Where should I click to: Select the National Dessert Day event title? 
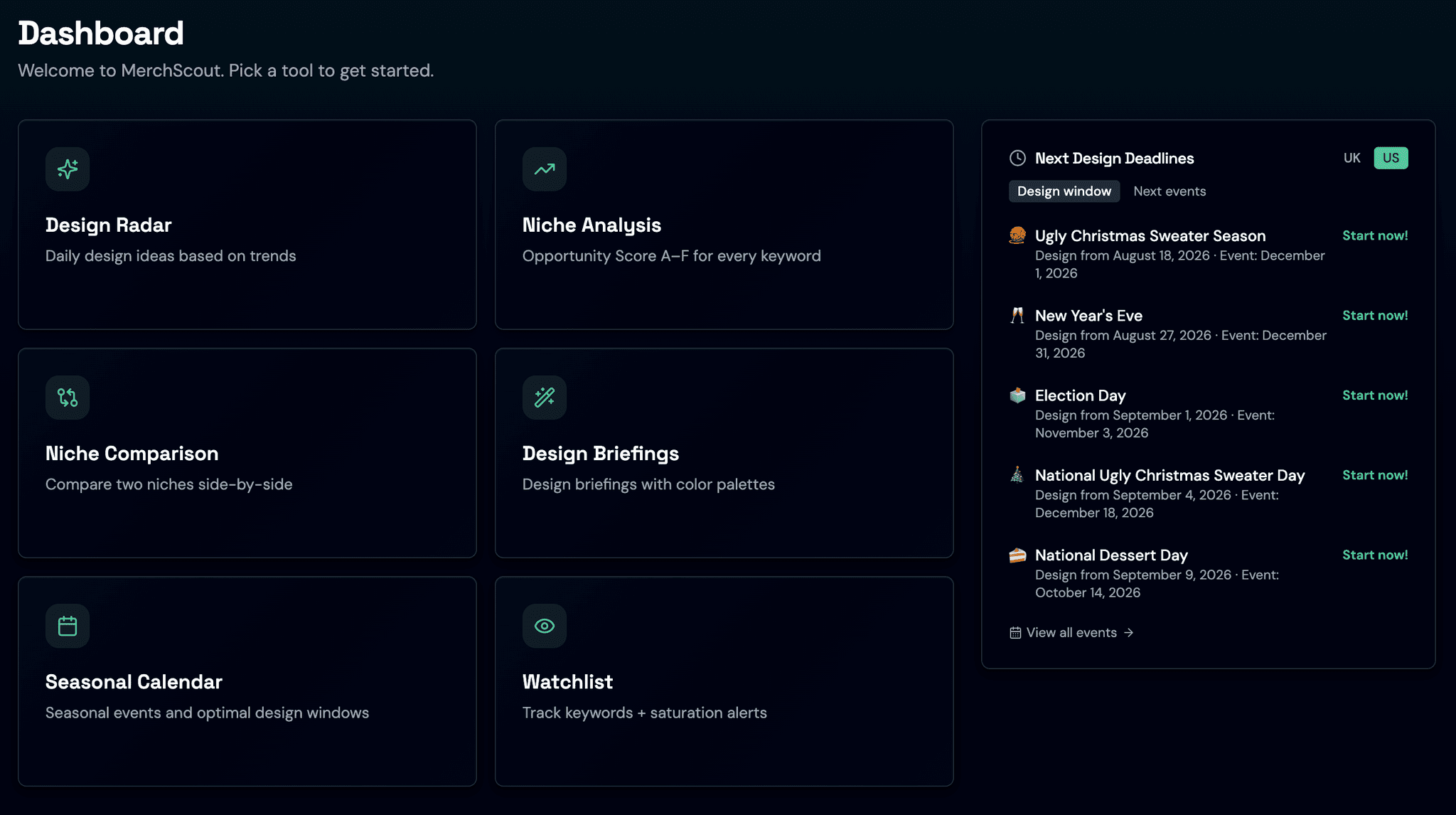tap(1111, 555)
